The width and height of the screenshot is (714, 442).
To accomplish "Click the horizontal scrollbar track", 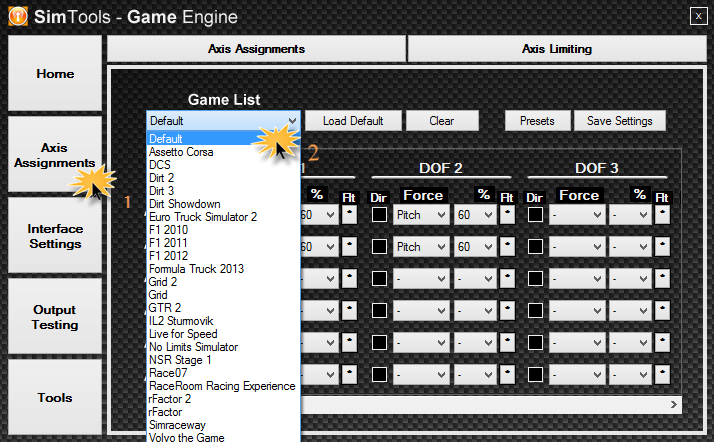I will point(483,404).
